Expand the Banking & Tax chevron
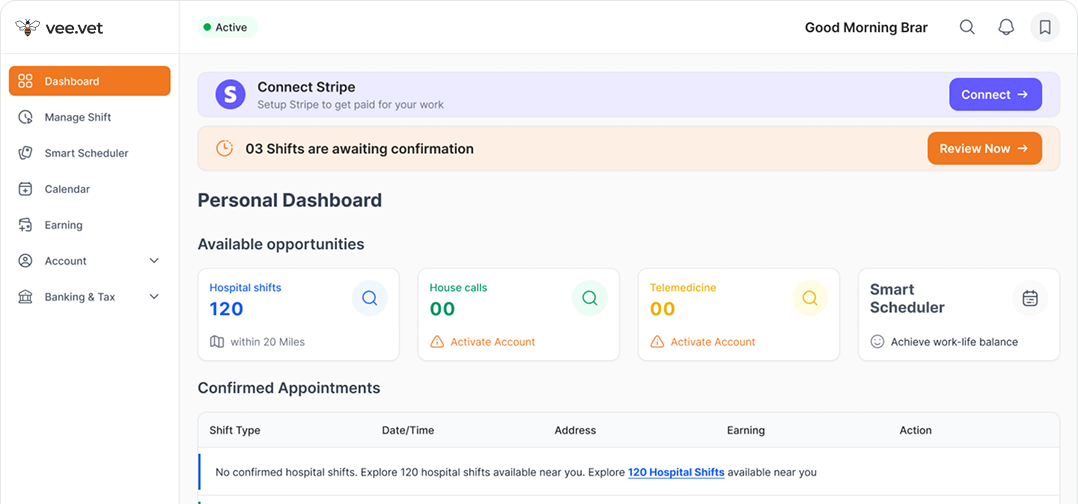This screenshot has width=1078, height=504. pos(154,297)
